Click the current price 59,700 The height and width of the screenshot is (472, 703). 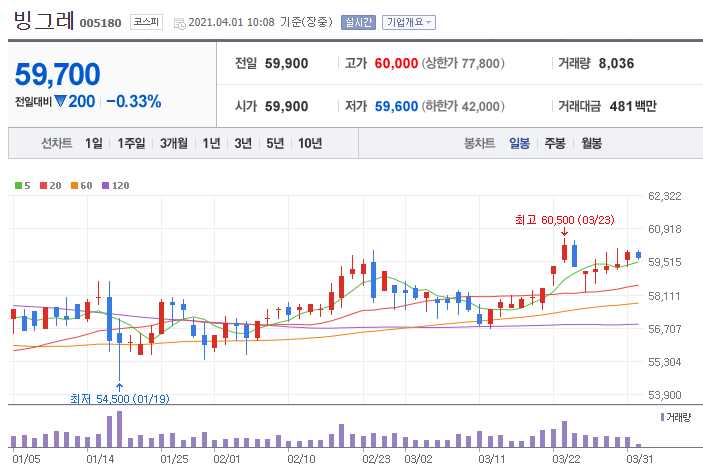[x=57, y=74]
